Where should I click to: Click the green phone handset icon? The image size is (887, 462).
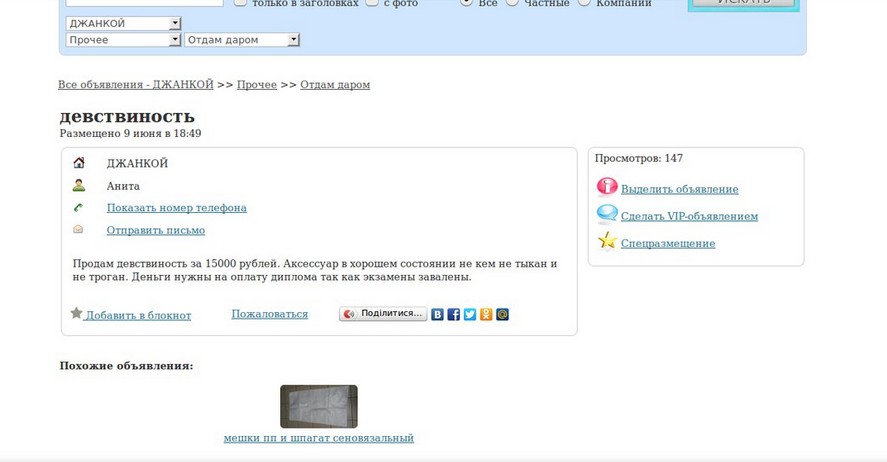pos(78,208)
